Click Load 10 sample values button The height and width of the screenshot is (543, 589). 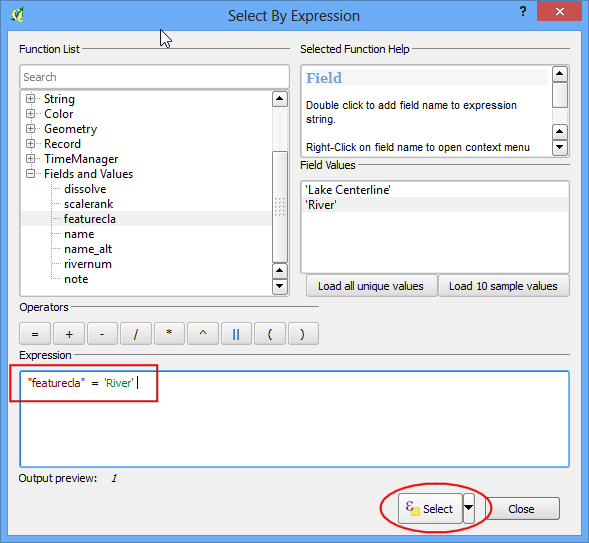[503, 286]
